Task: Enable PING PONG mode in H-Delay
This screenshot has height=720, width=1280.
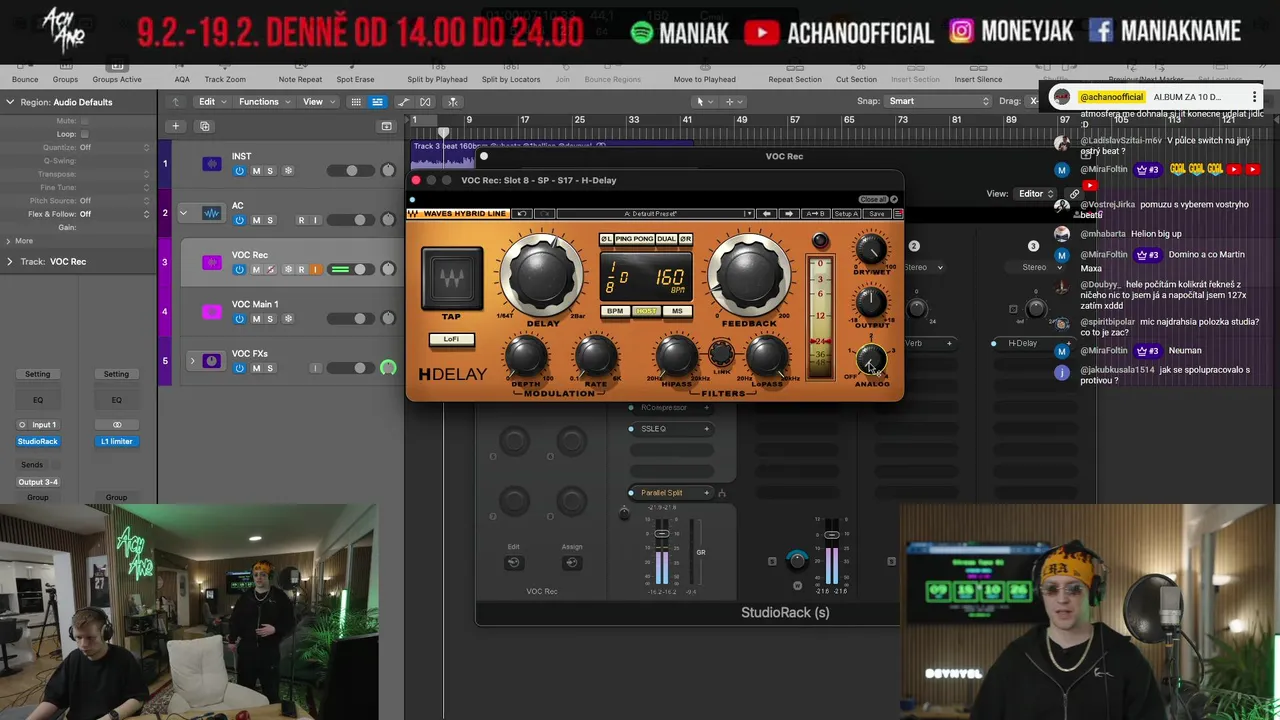Action: coord(634,239)
